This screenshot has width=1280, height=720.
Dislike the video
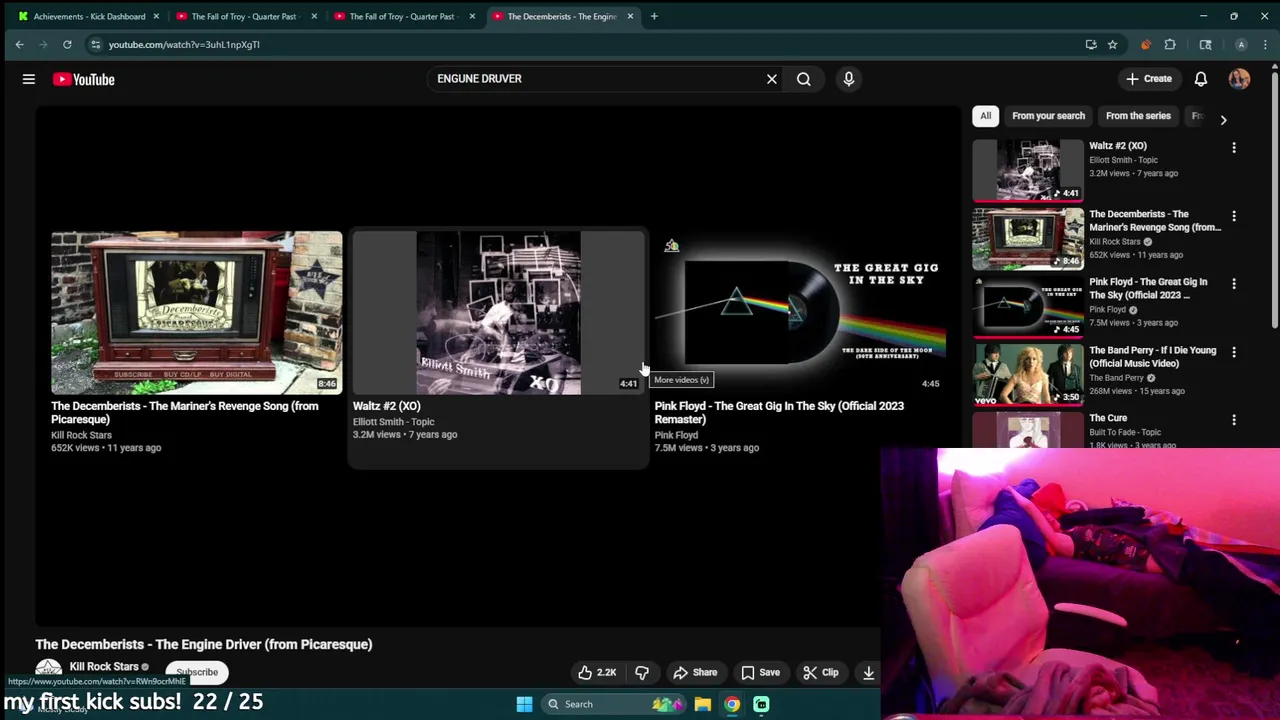642,673
